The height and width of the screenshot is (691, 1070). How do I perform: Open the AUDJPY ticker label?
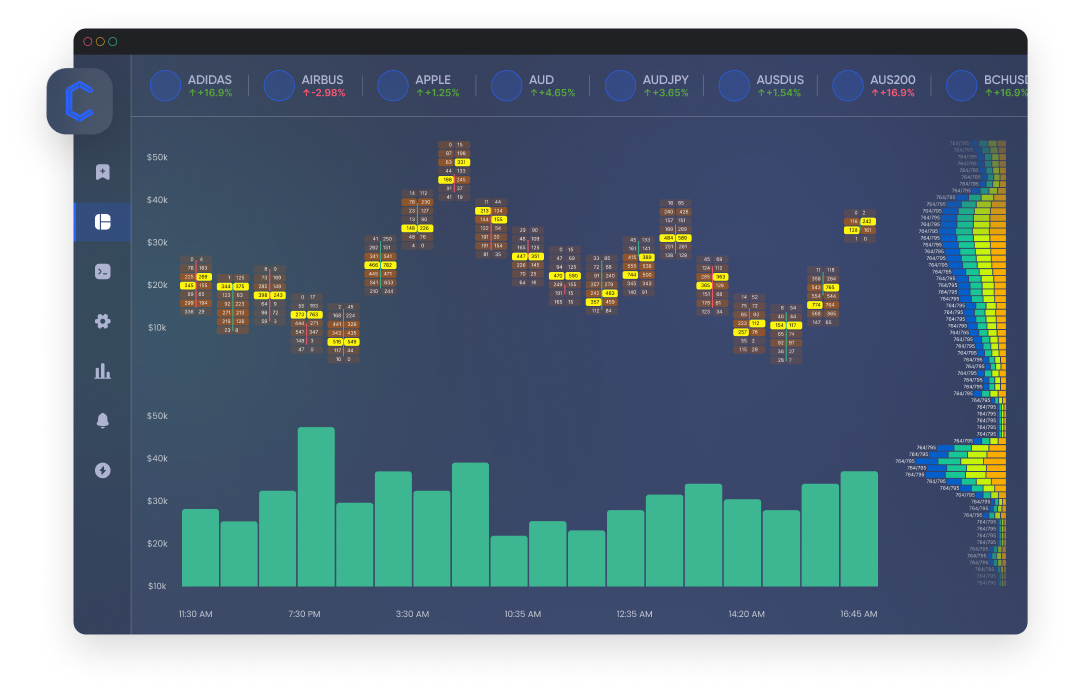[x=665, y=80]
